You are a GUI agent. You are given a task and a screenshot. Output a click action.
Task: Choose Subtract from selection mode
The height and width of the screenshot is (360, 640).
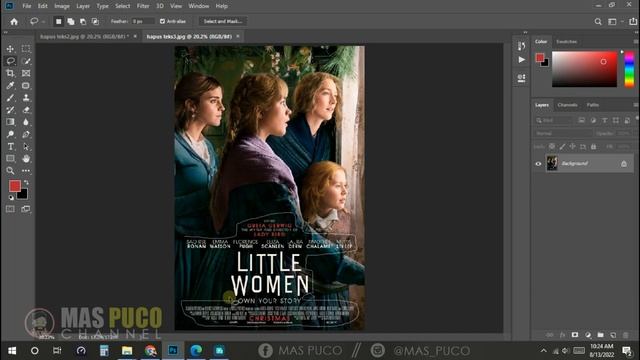coord(83,22)
